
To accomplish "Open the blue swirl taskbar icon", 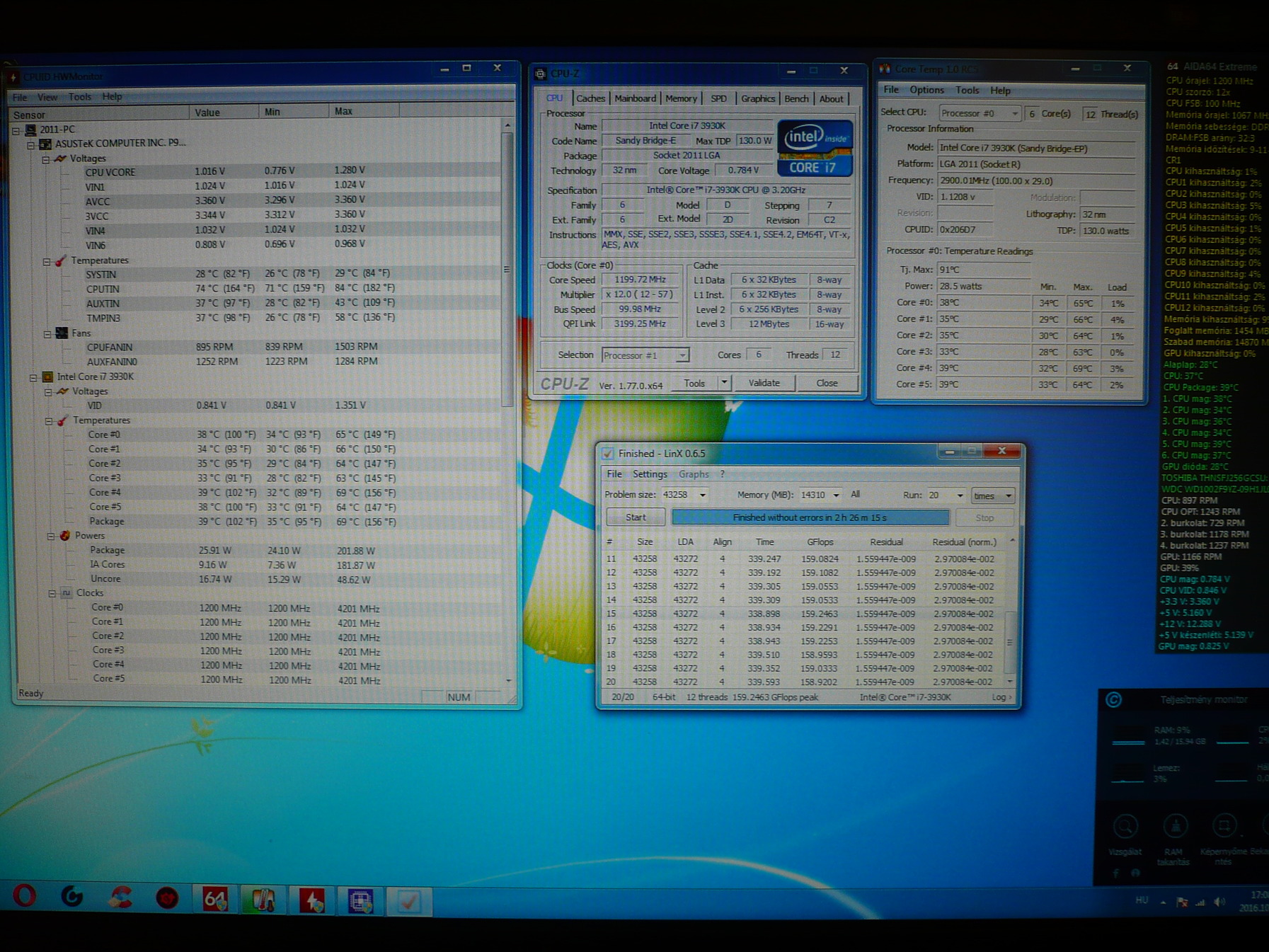I will tap(72, 897).
